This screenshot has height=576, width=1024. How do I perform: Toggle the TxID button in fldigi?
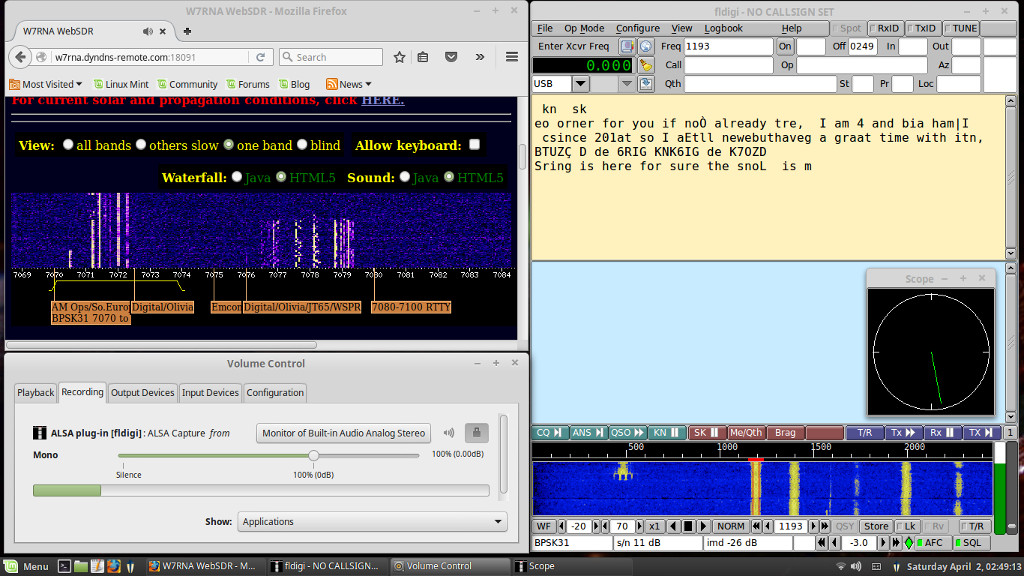tap(922, 29)
